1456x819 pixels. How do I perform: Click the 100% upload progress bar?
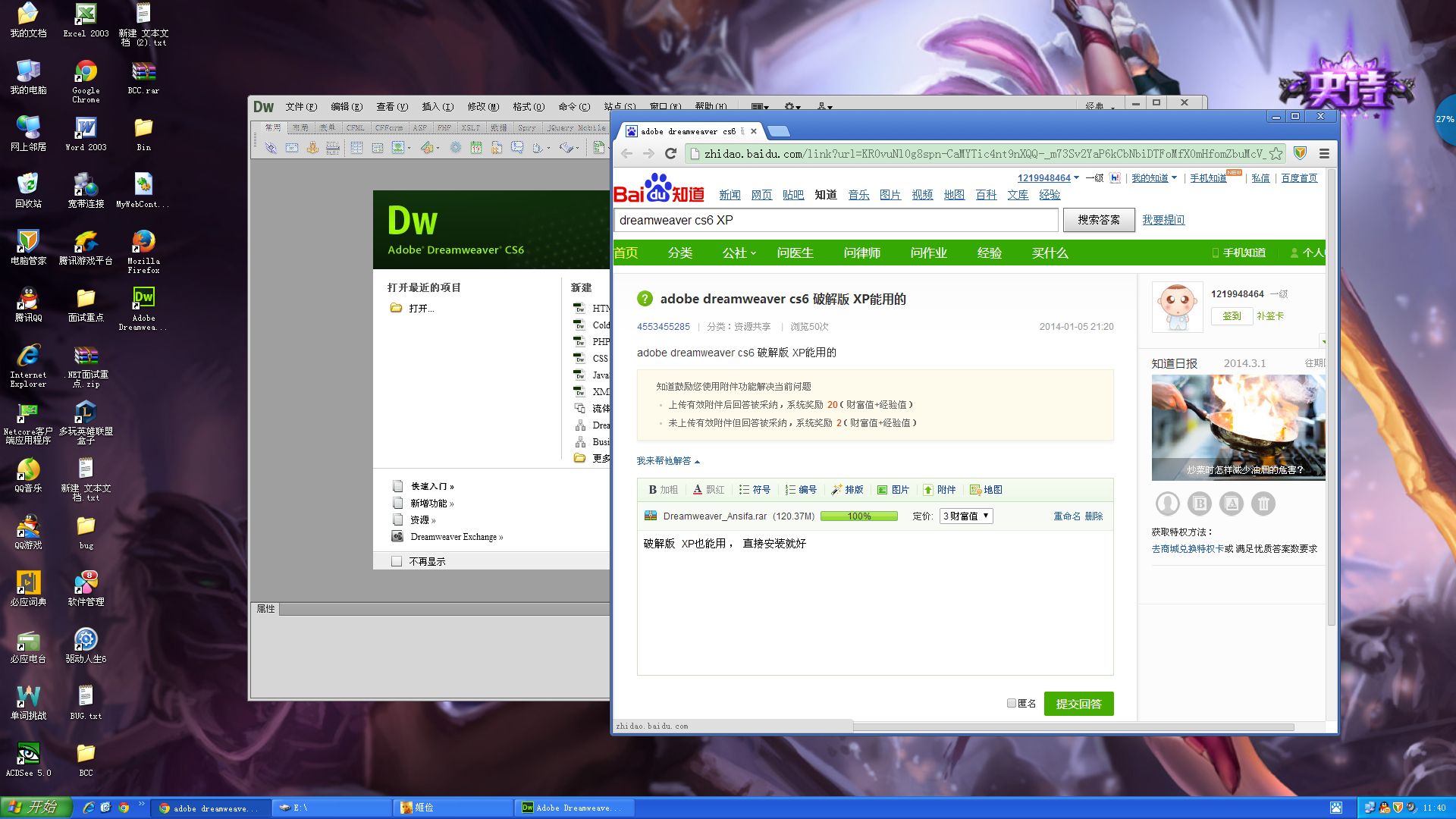[858, 516]
